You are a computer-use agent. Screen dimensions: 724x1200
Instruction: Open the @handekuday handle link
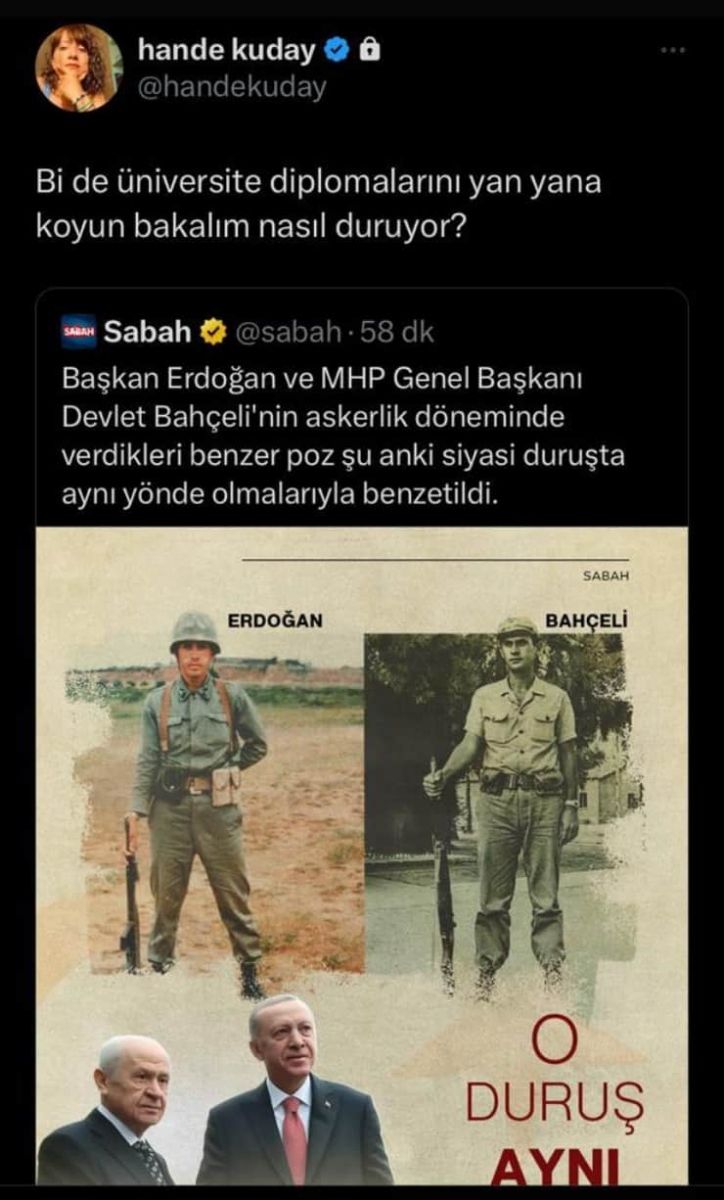tap(232, 88)
